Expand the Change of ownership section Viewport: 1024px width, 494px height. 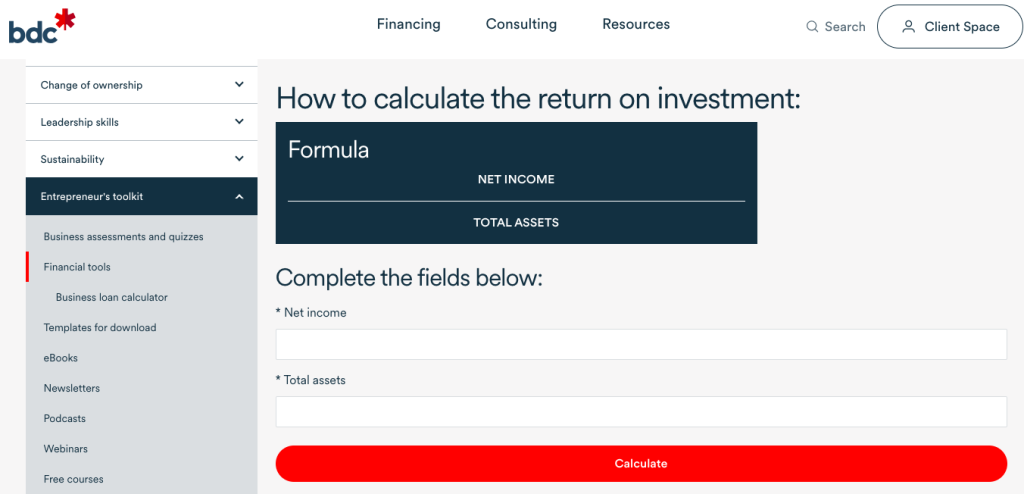(x=239, y=85)
